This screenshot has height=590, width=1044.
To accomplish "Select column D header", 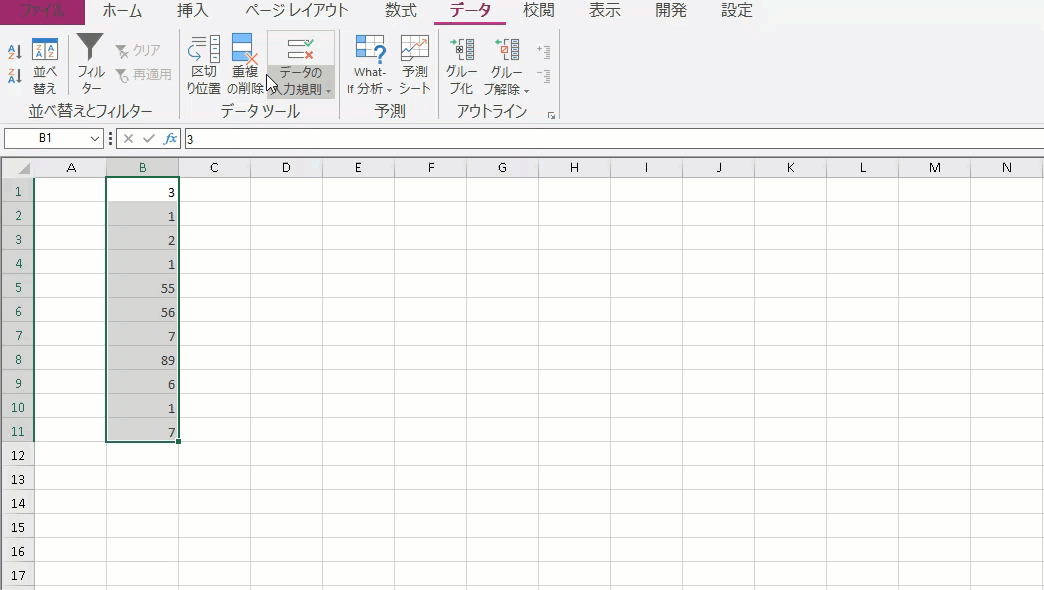I will point(286,167).
